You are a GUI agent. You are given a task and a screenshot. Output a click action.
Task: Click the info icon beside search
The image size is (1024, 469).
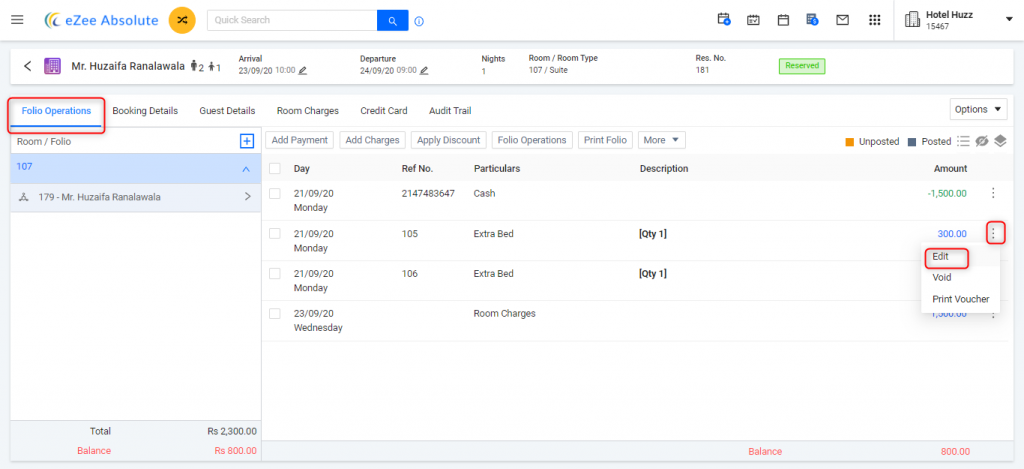point(419,21)
